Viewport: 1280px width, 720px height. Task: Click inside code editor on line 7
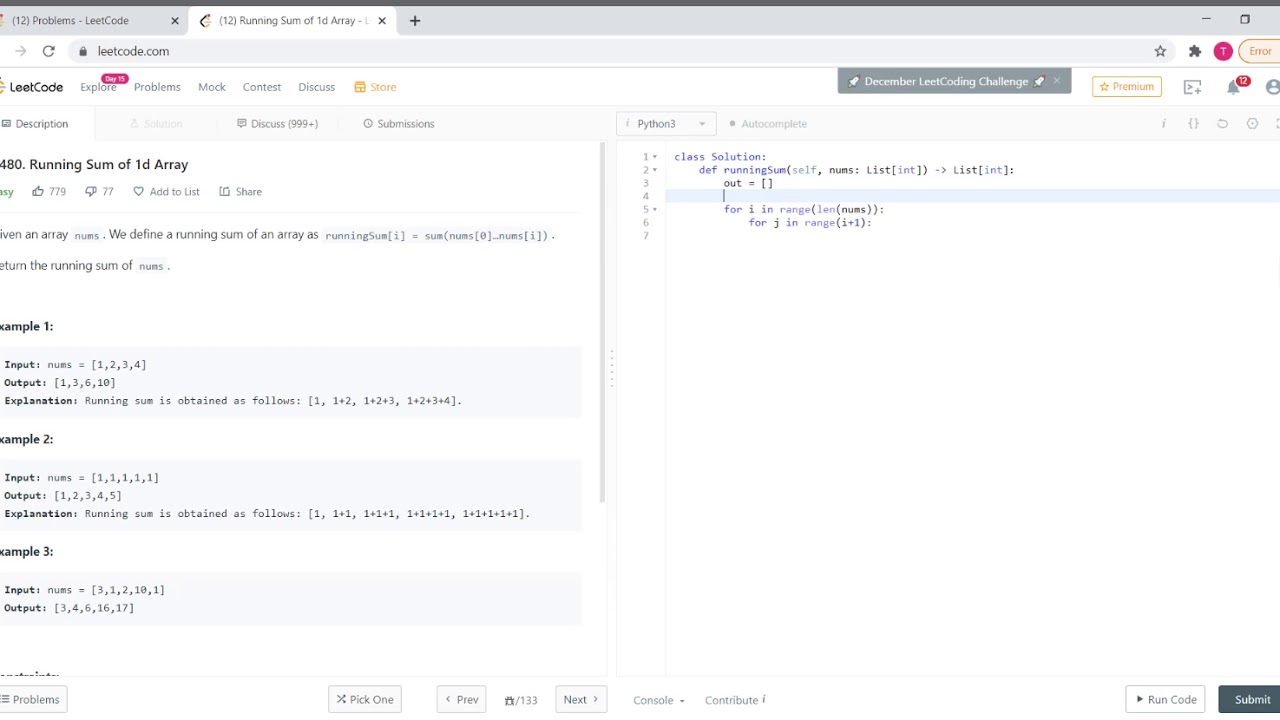pos(970,236)
